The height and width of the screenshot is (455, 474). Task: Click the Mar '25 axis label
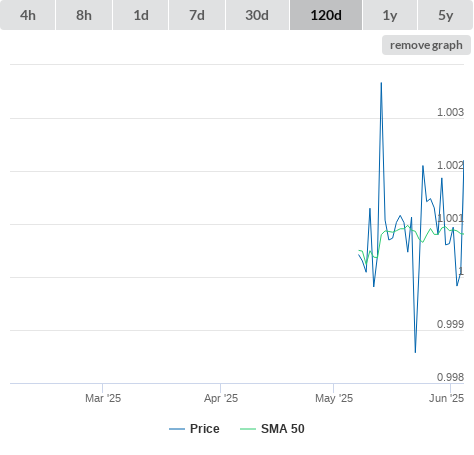103,398
